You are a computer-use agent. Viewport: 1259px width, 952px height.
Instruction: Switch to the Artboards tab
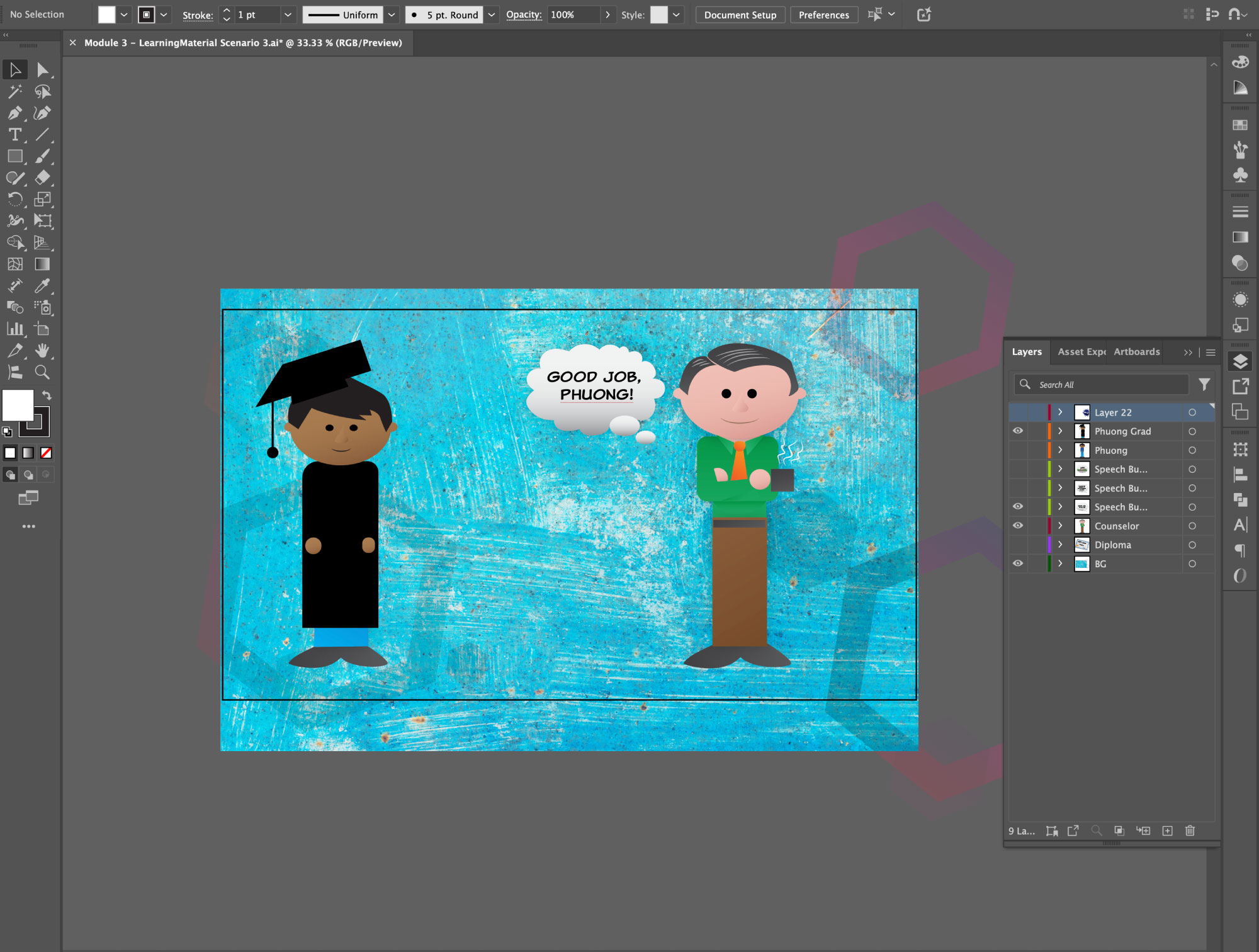[x=1136, y=352]
